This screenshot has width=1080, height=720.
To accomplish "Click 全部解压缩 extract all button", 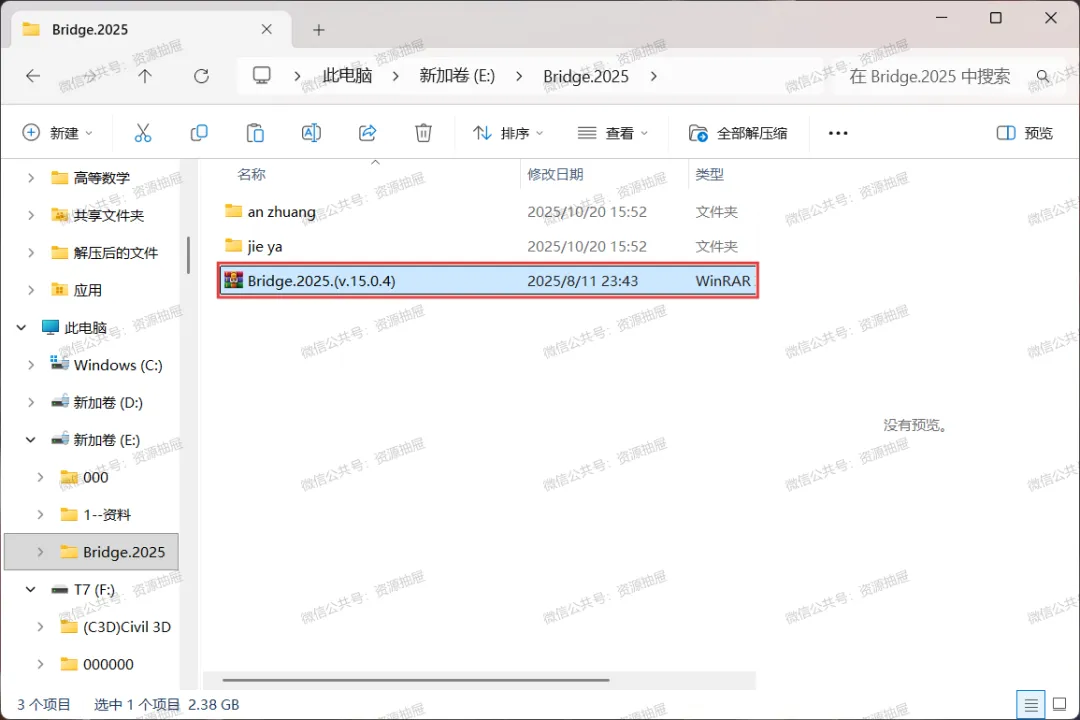I will (x=738, y=133).
